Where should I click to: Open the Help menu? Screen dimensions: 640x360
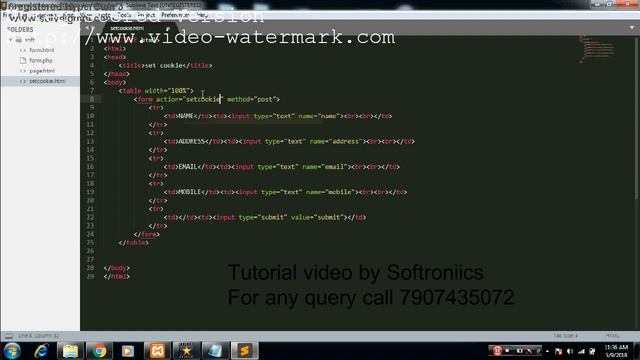tap(202, 15)
